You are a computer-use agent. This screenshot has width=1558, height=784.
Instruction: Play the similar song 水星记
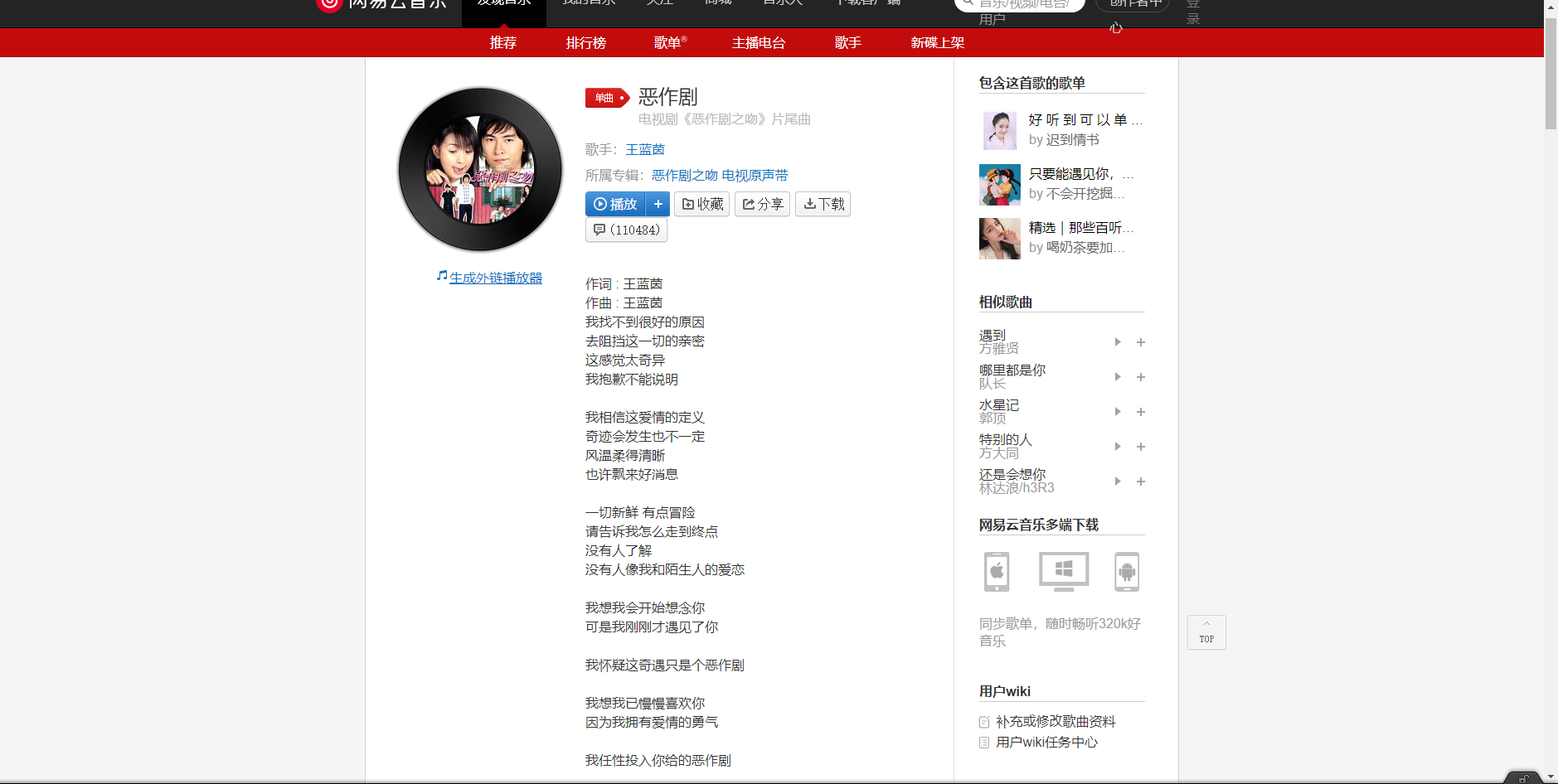1117,411
